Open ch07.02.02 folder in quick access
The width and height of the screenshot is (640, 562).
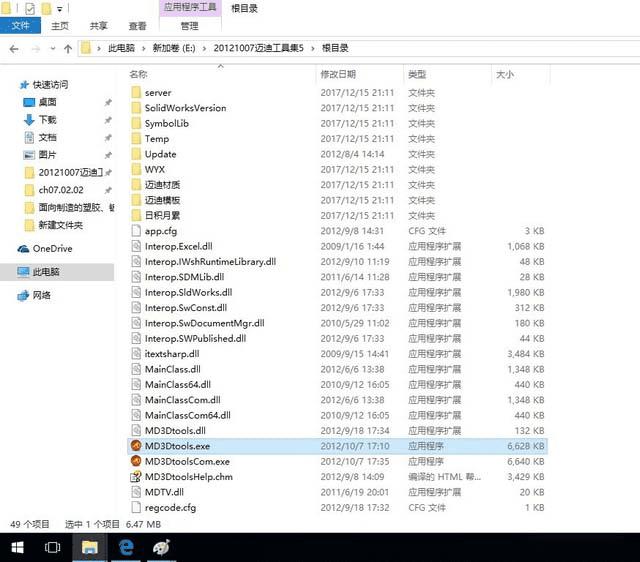61,190
